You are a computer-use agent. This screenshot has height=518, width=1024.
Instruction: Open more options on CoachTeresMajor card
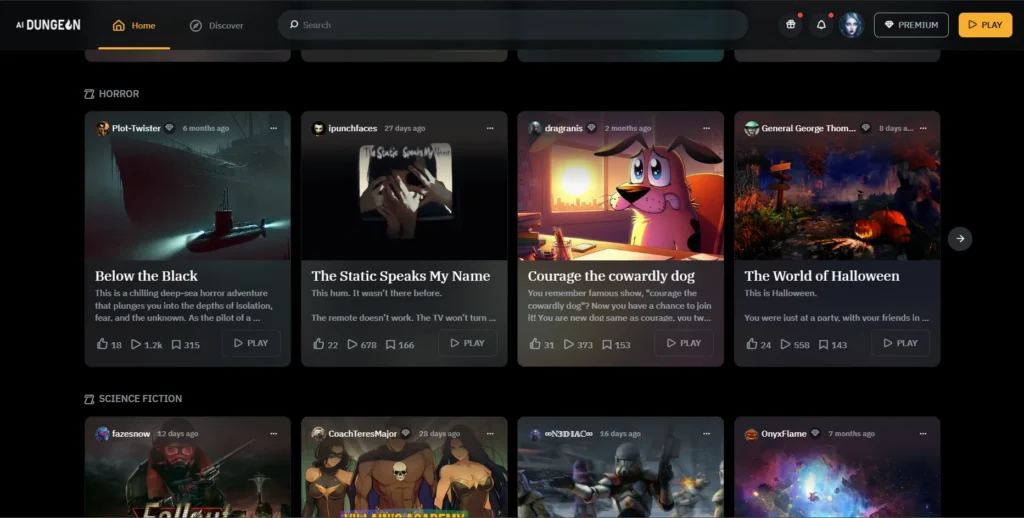[490, 433]
